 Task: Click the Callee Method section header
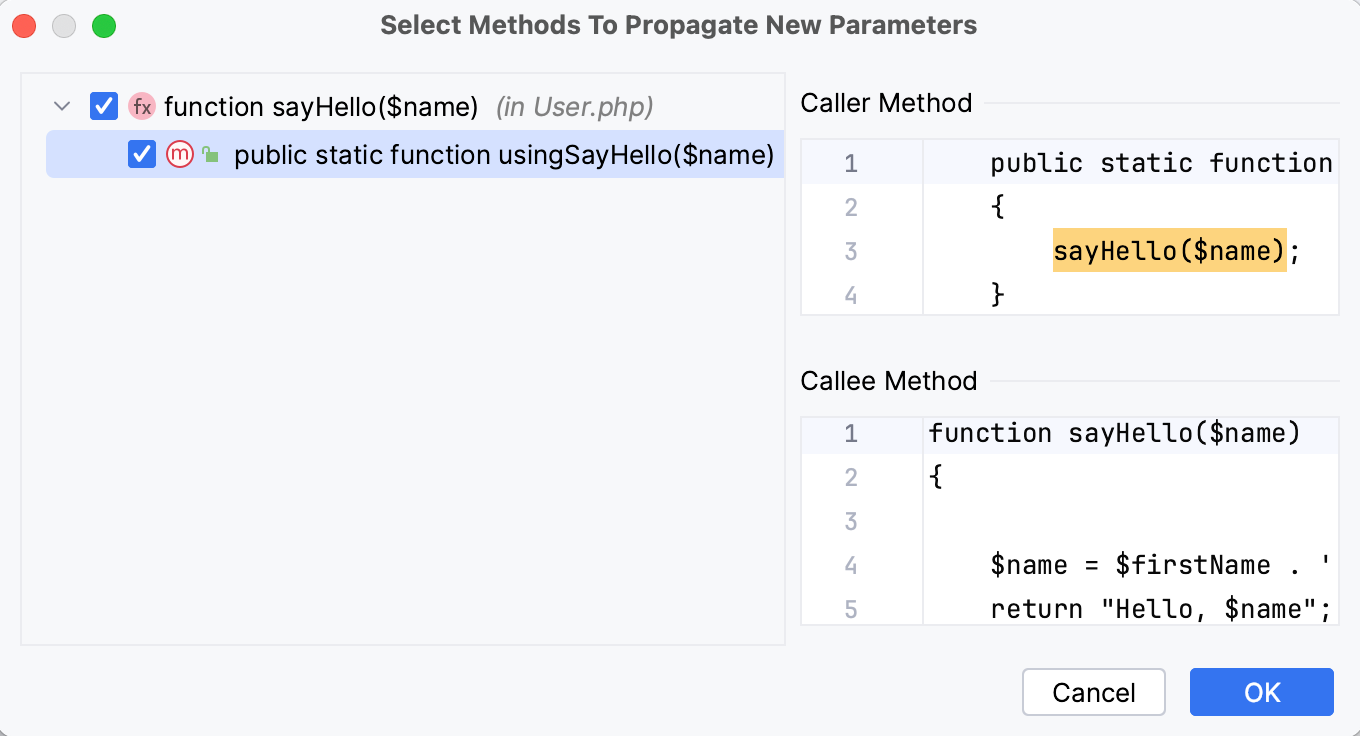point(888,381)
